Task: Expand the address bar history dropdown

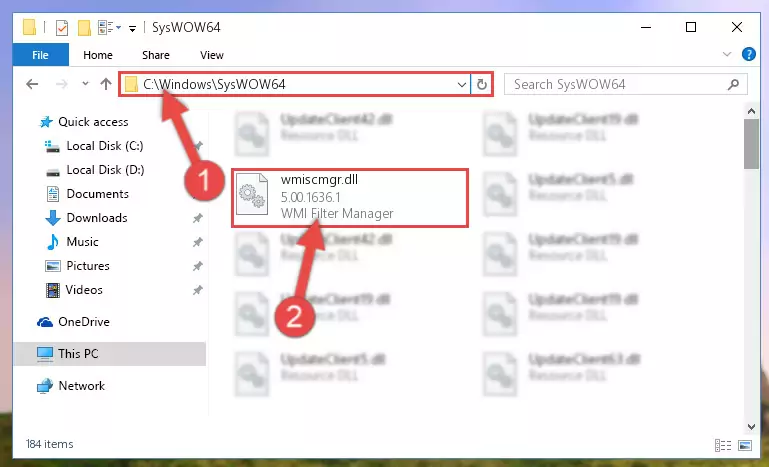Action: click(x=461, y=84)
